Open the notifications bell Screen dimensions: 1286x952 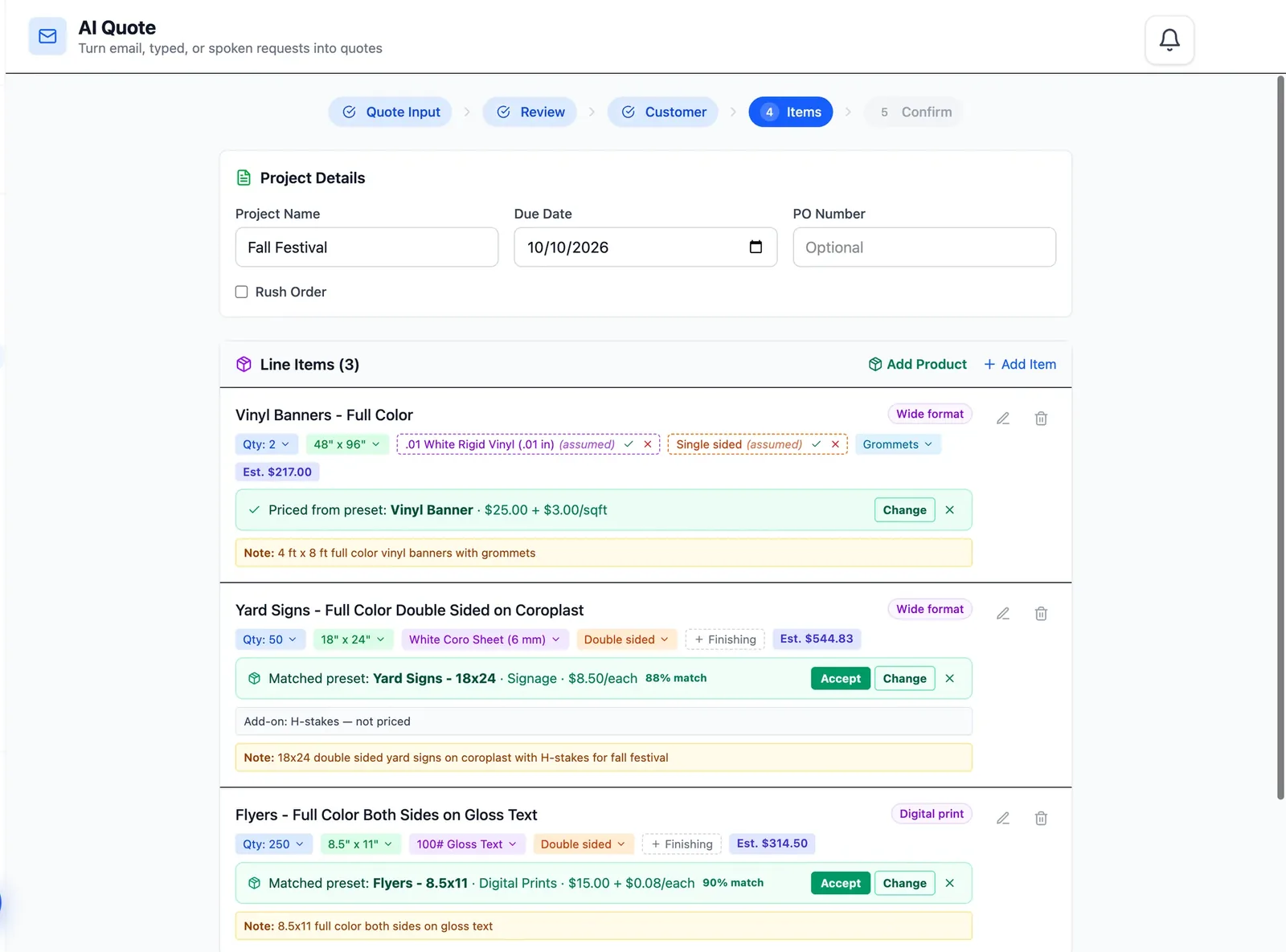pos(1169,39)
